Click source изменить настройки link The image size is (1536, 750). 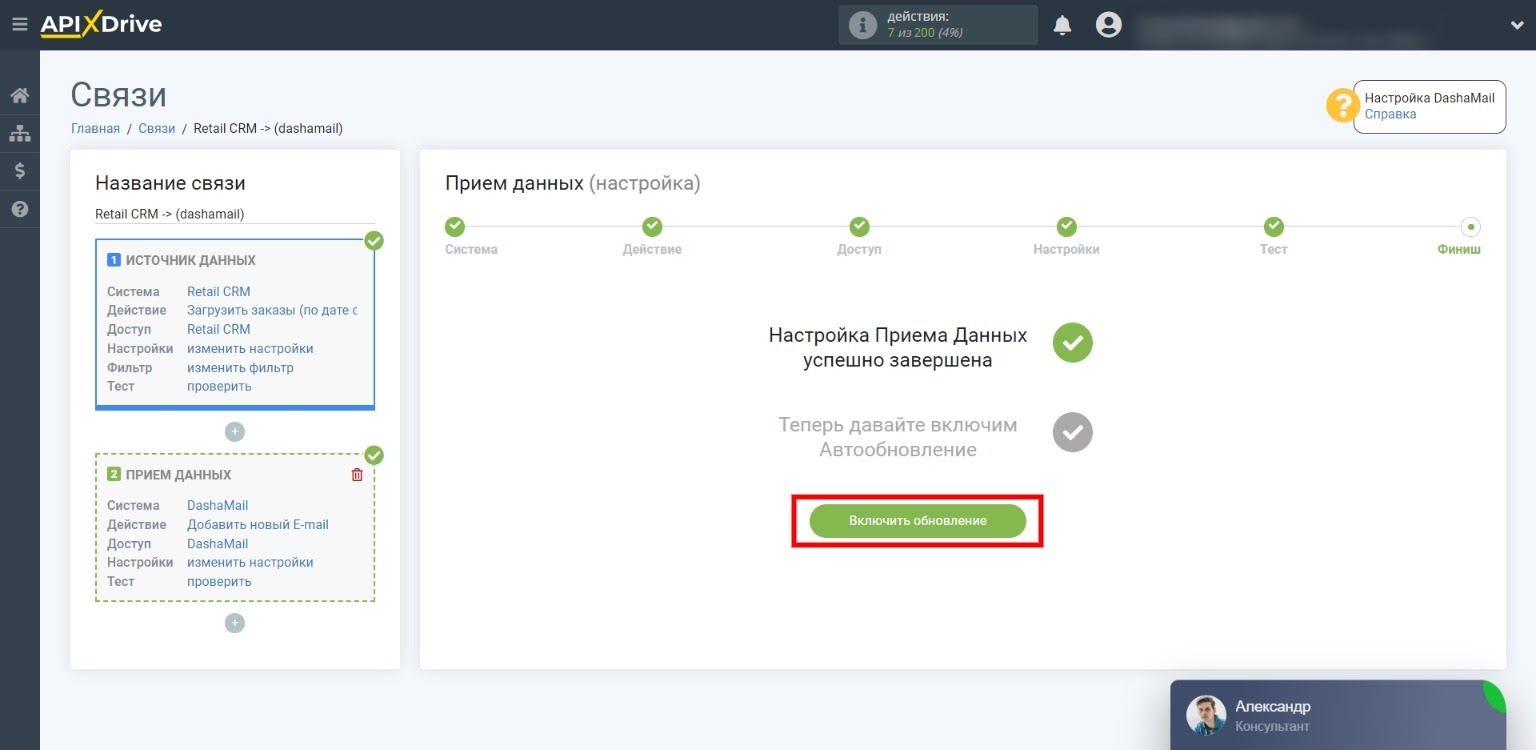pos(250,348)
